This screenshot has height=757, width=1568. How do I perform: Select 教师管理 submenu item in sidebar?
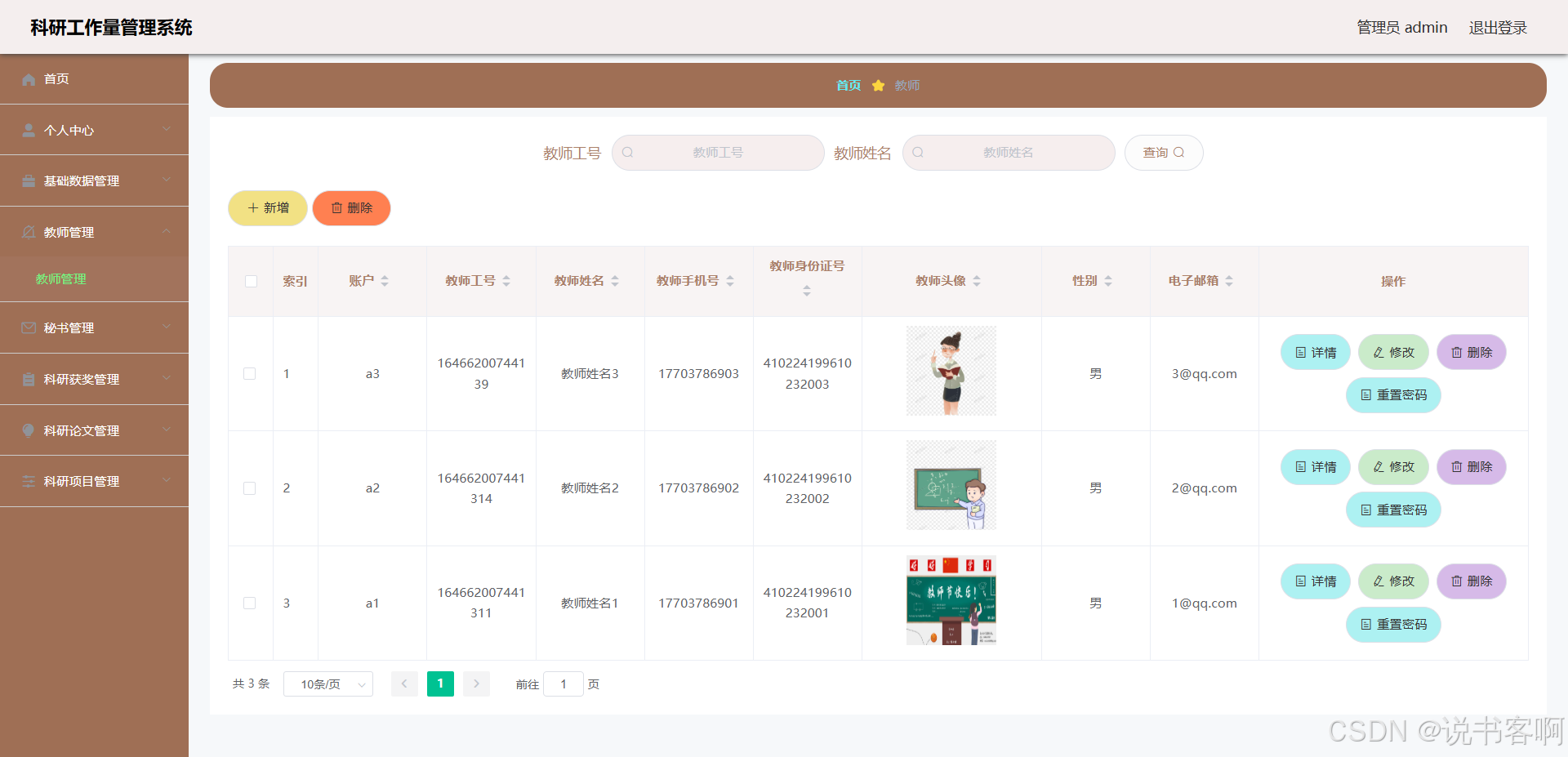pos(60,278)
